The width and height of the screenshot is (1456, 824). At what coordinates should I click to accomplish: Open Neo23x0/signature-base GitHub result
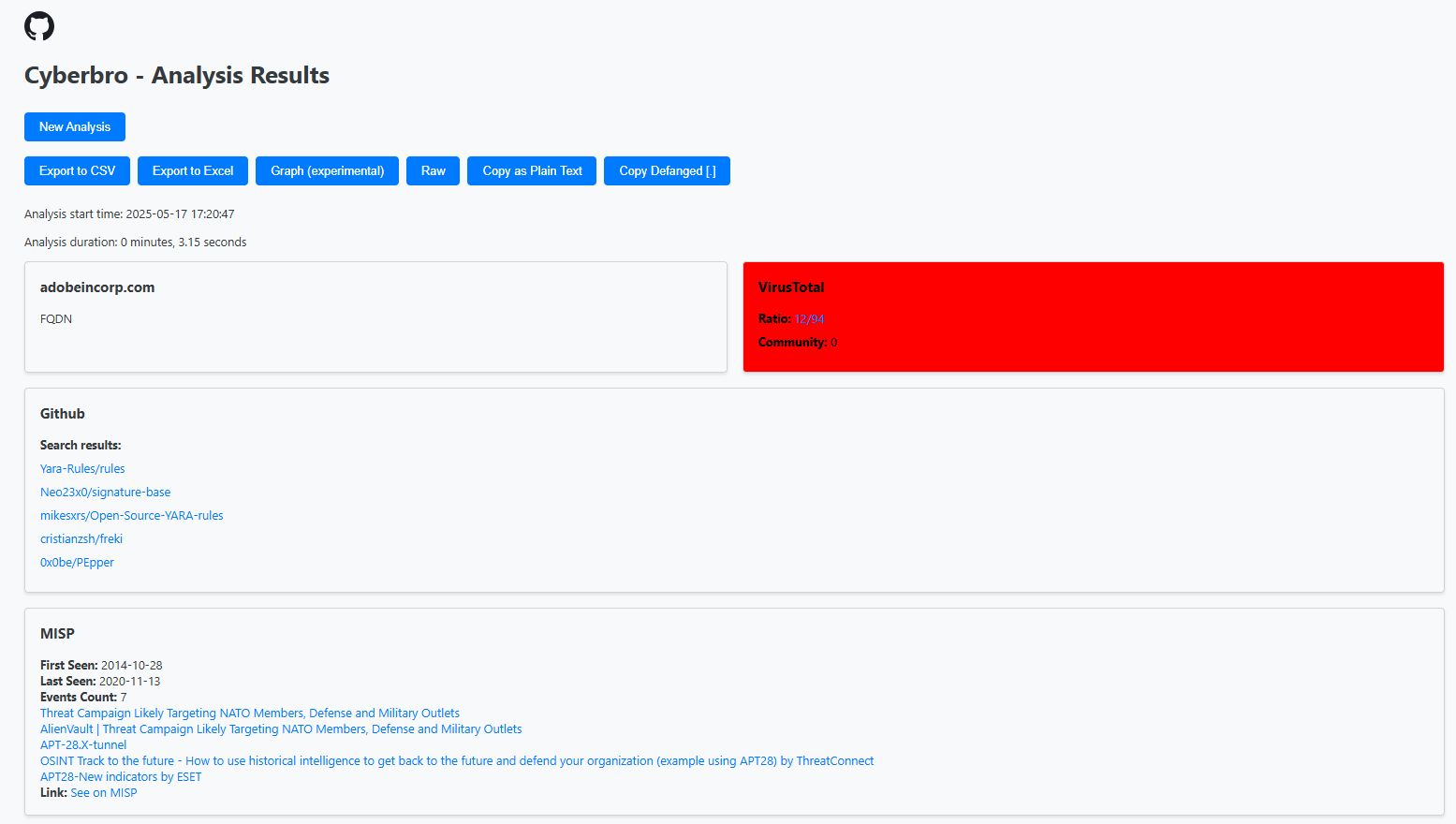click(105, 493)
